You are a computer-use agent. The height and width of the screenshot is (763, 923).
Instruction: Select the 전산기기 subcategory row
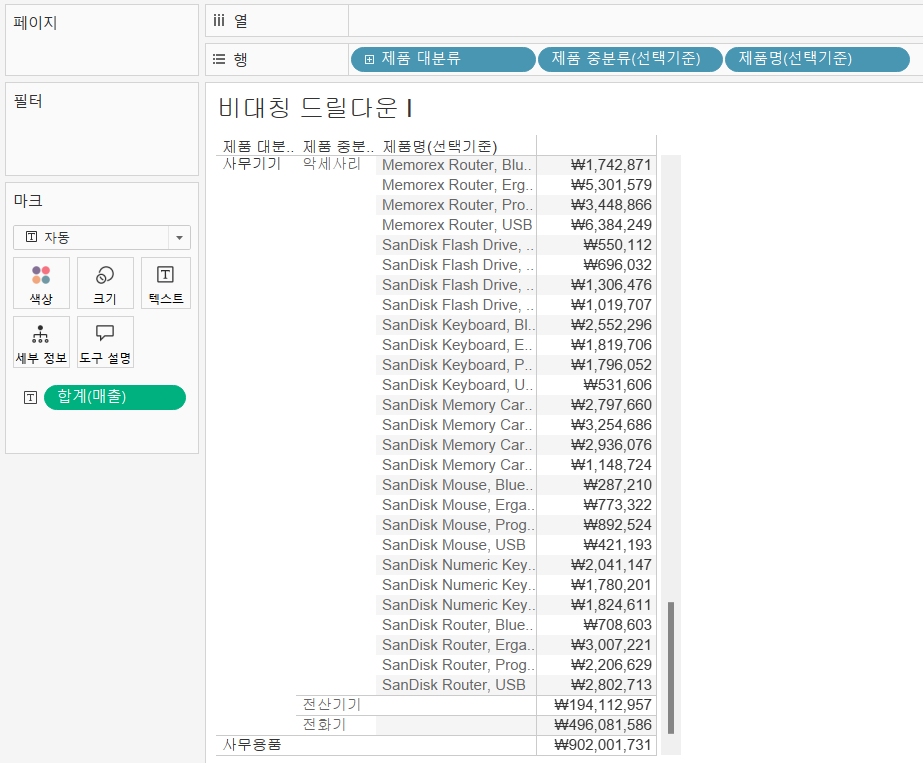coord(331,704)
